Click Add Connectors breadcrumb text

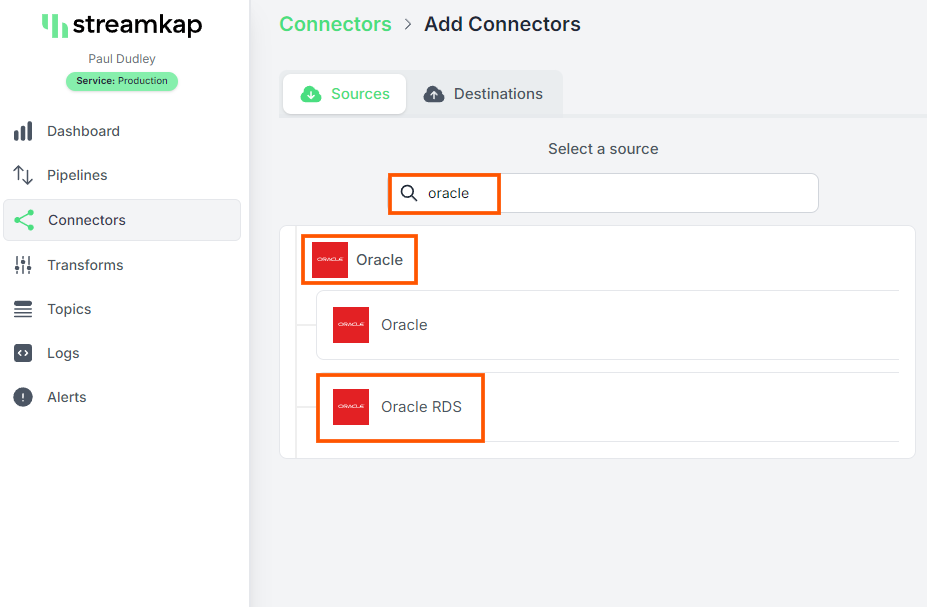[x=503, y=24]
